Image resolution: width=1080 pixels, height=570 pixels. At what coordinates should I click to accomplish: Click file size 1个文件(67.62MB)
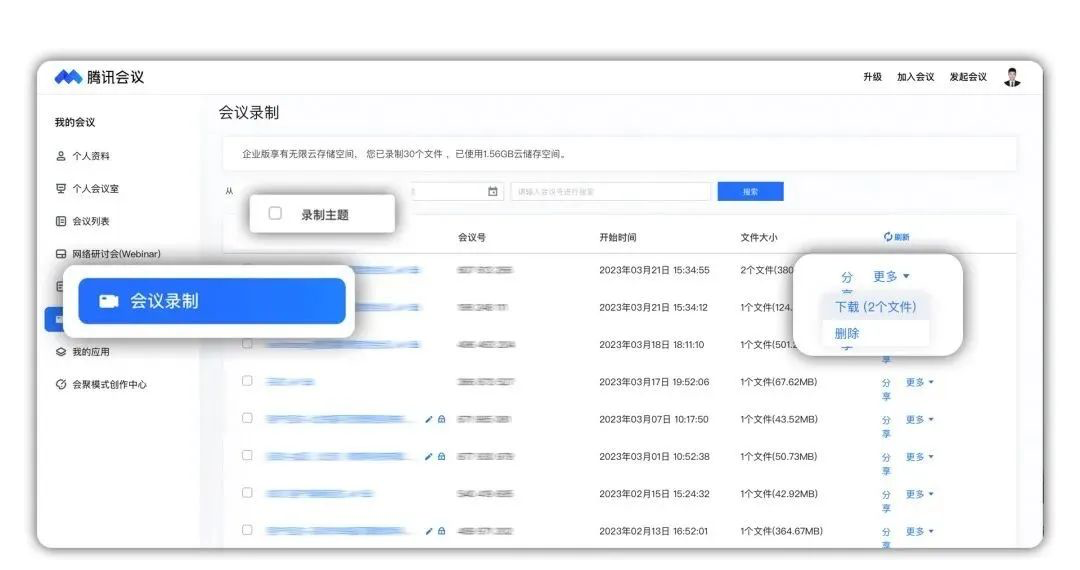tap(779, 381)
